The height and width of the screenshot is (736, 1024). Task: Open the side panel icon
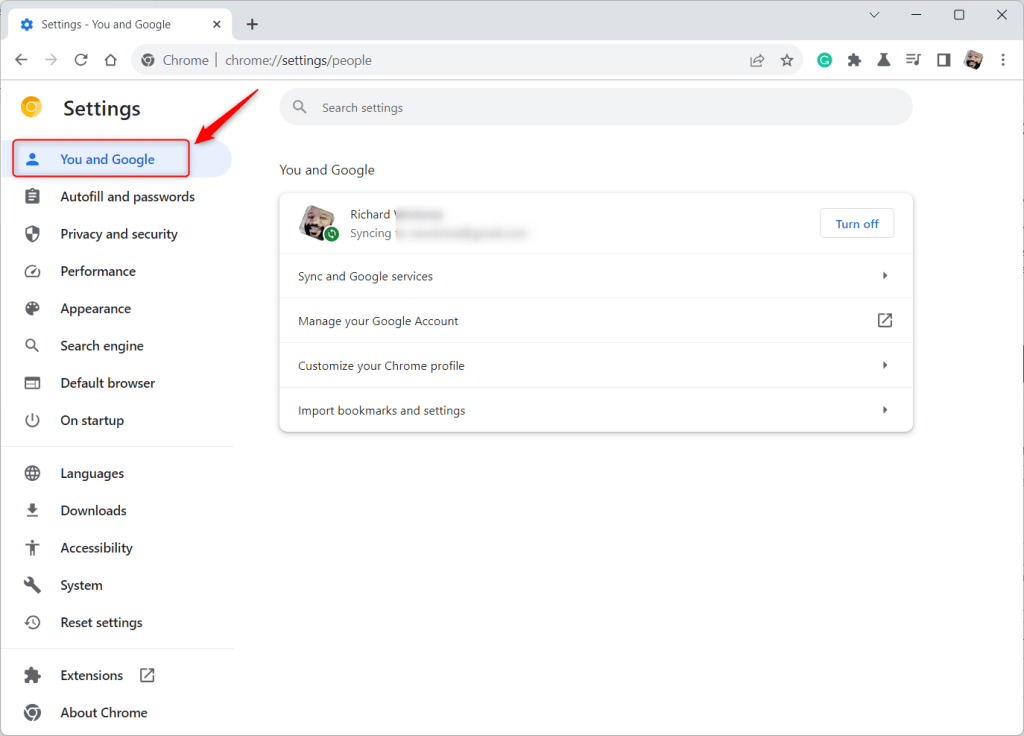pyautogui.click(x=942, y=60)
